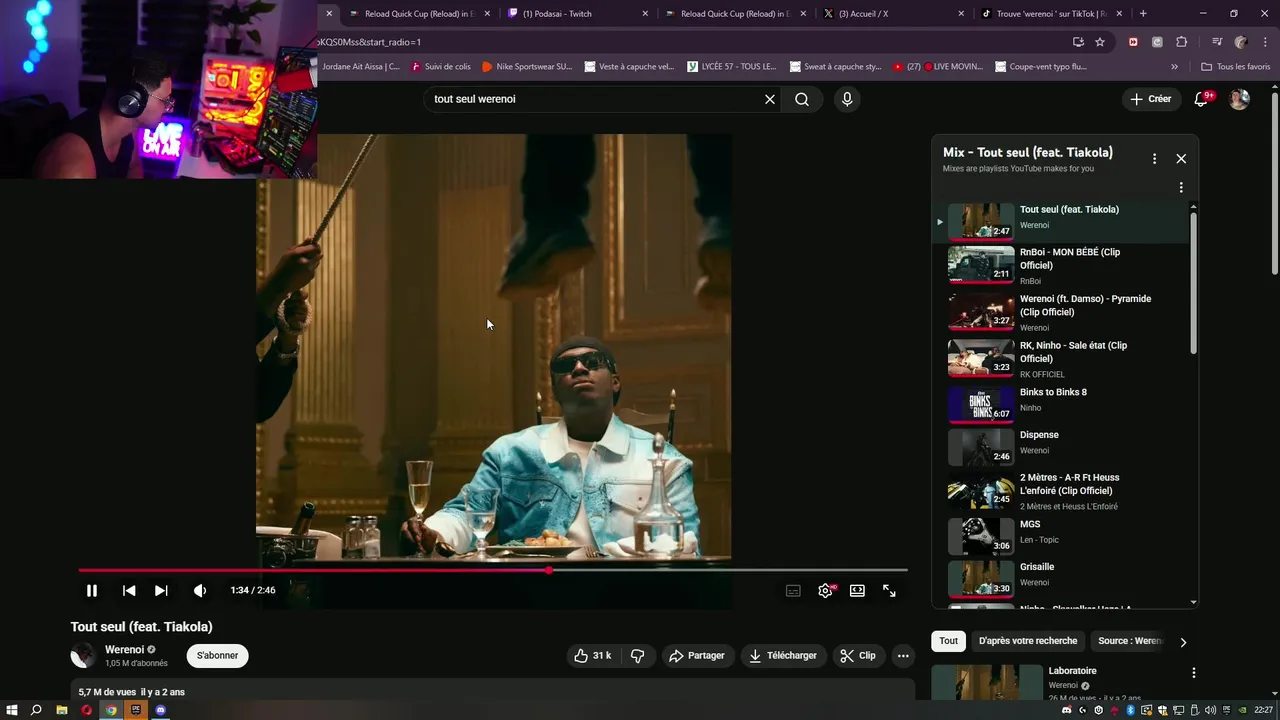The height and width of the screenshot is (720, 1280).
Task: Open the browser extensions puzzle icon
Action: 1181,42
